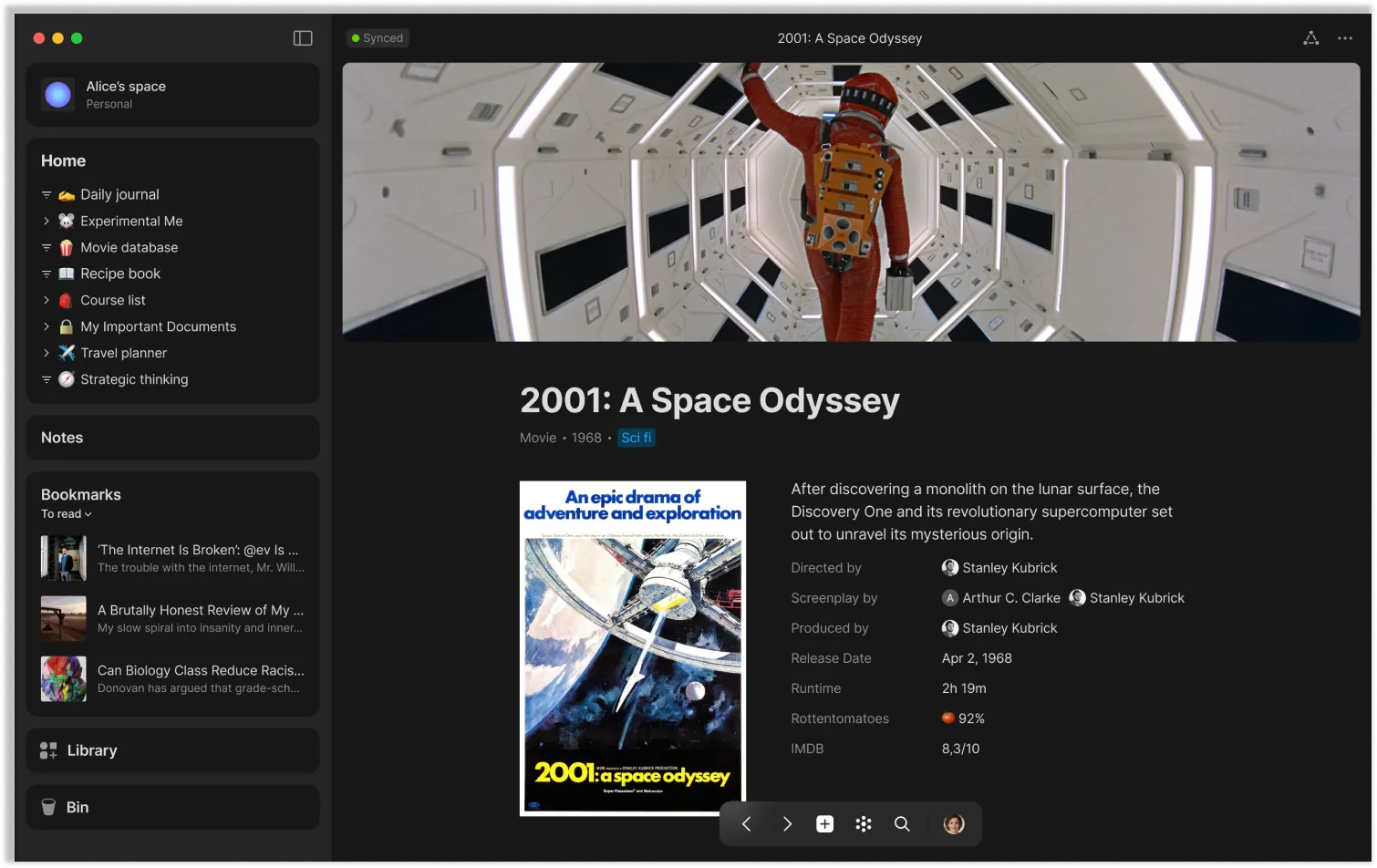The image size is (1377, 868).
Task: Open Movie database in sidebar
Action: (129, 247)
